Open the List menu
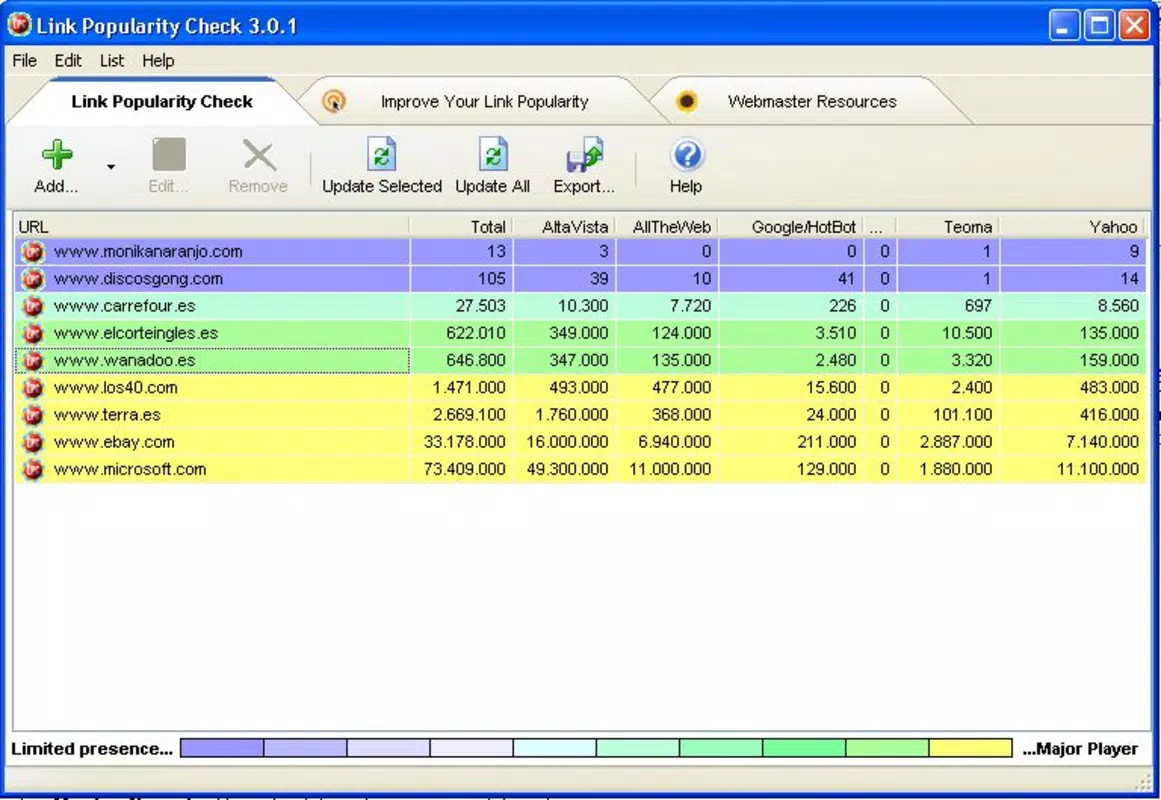Image resolution: width=1161 pixels, height=800 pixels. coord(112,61)
